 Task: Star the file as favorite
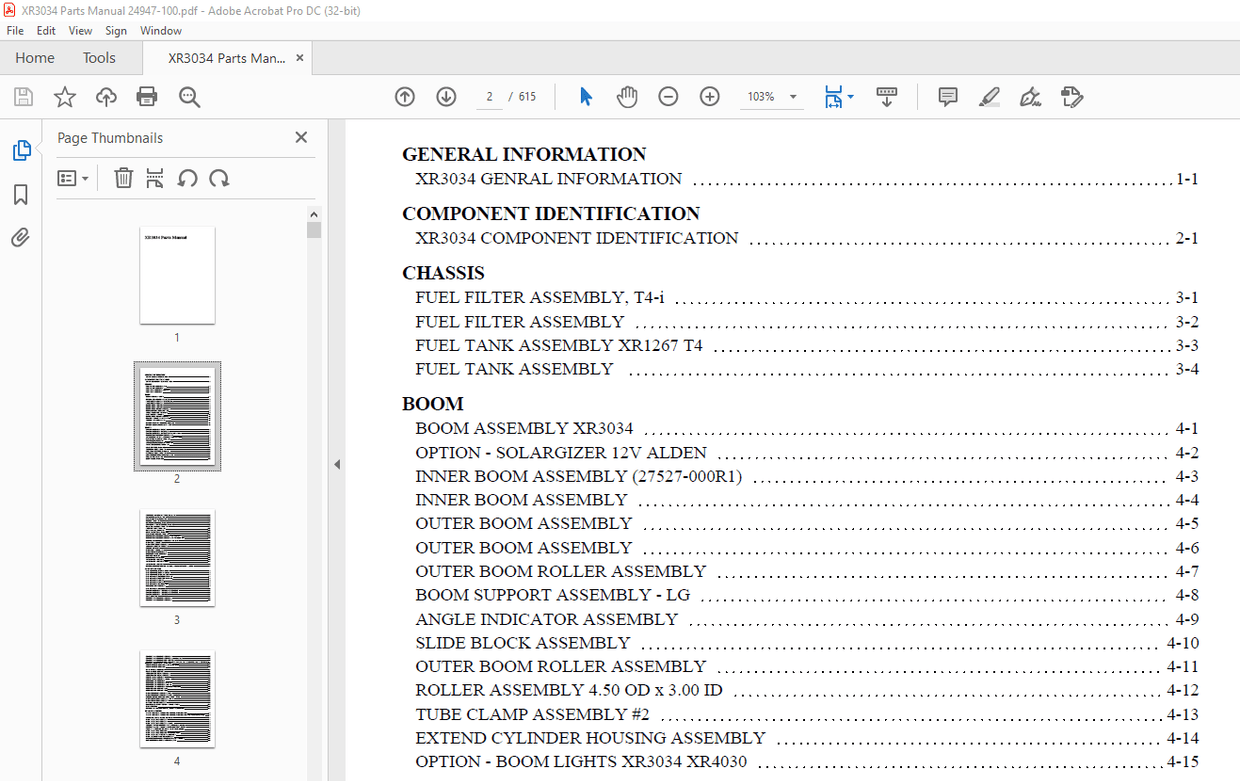(65, 97)
